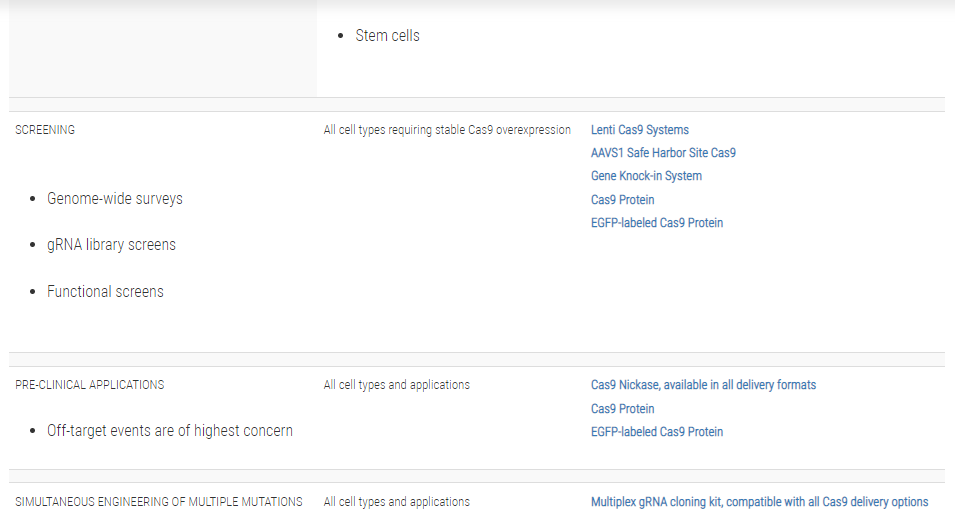Click the AAVS1 Safe Harbor Site Cas9 link

(x=663, y=153)
